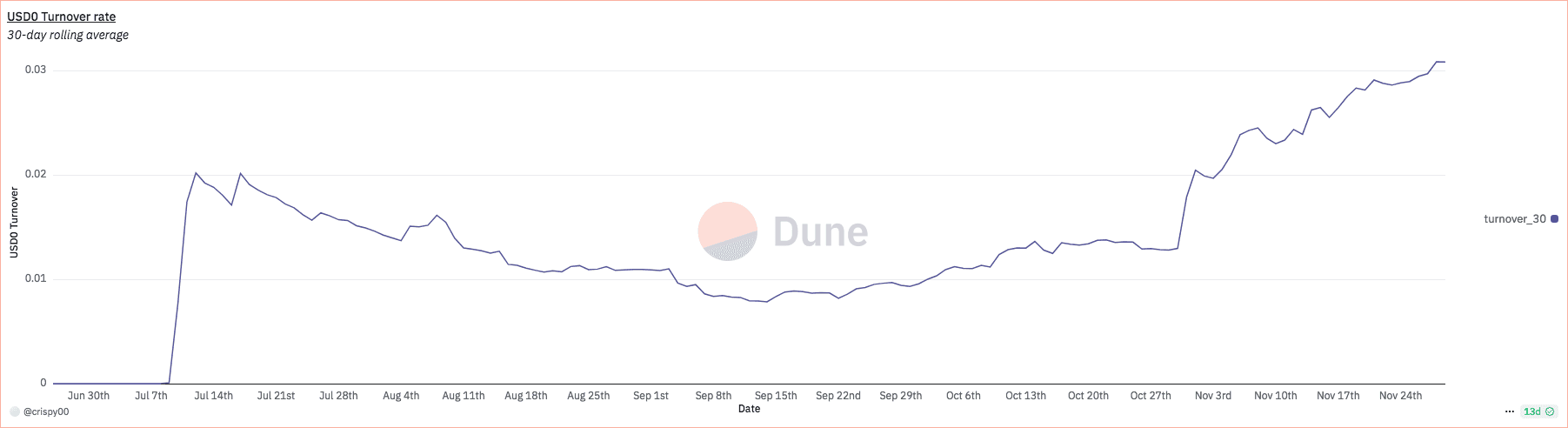1568x428 pixels.
Task: Select the Jul 14th date tick label
Action: point(213,396)
